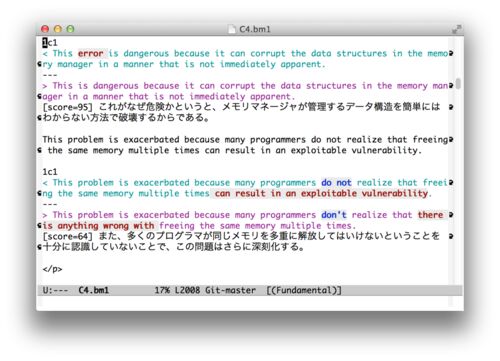The height and width of the screenshot is (361, 500).
Task: Click "17%" position indicator in mode line
Action: click(162, 290)
